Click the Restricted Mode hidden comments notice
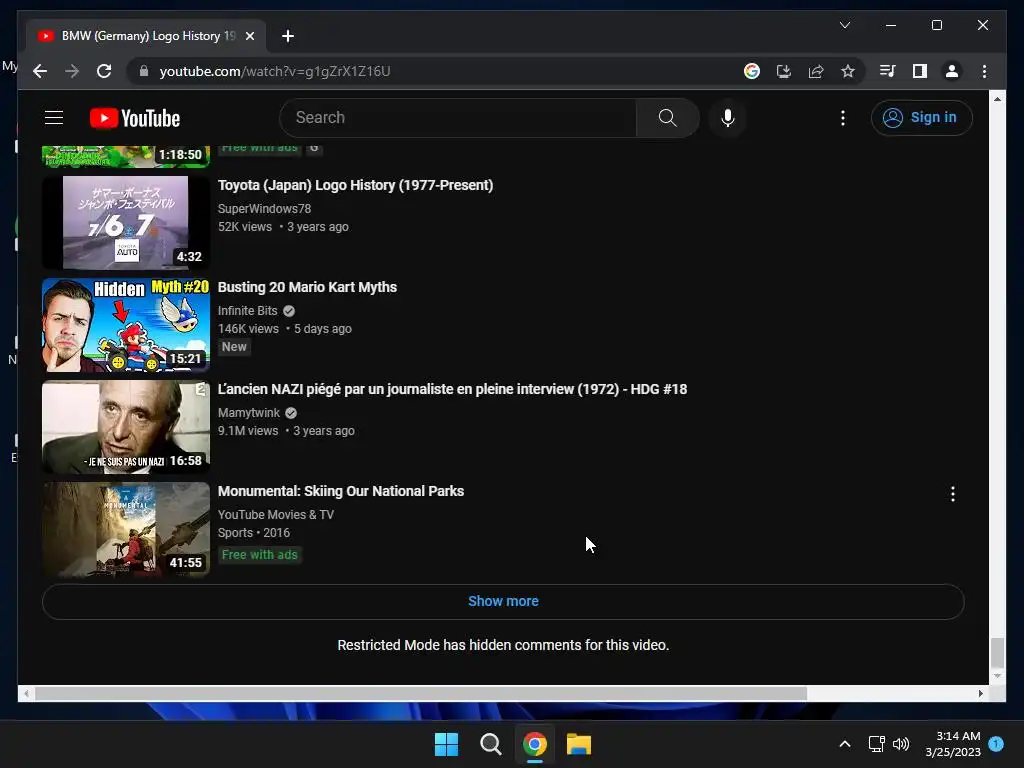This screenshot has width=1024, height=768. pos(503,645)
